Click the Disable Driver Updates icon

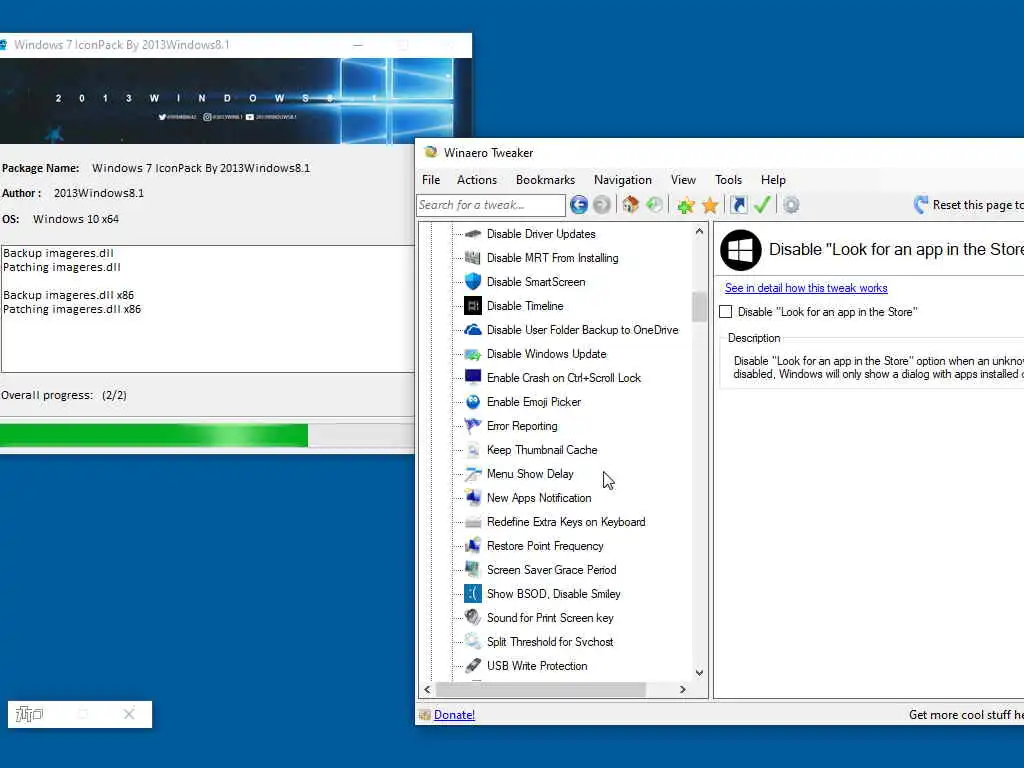pos(473,234)
